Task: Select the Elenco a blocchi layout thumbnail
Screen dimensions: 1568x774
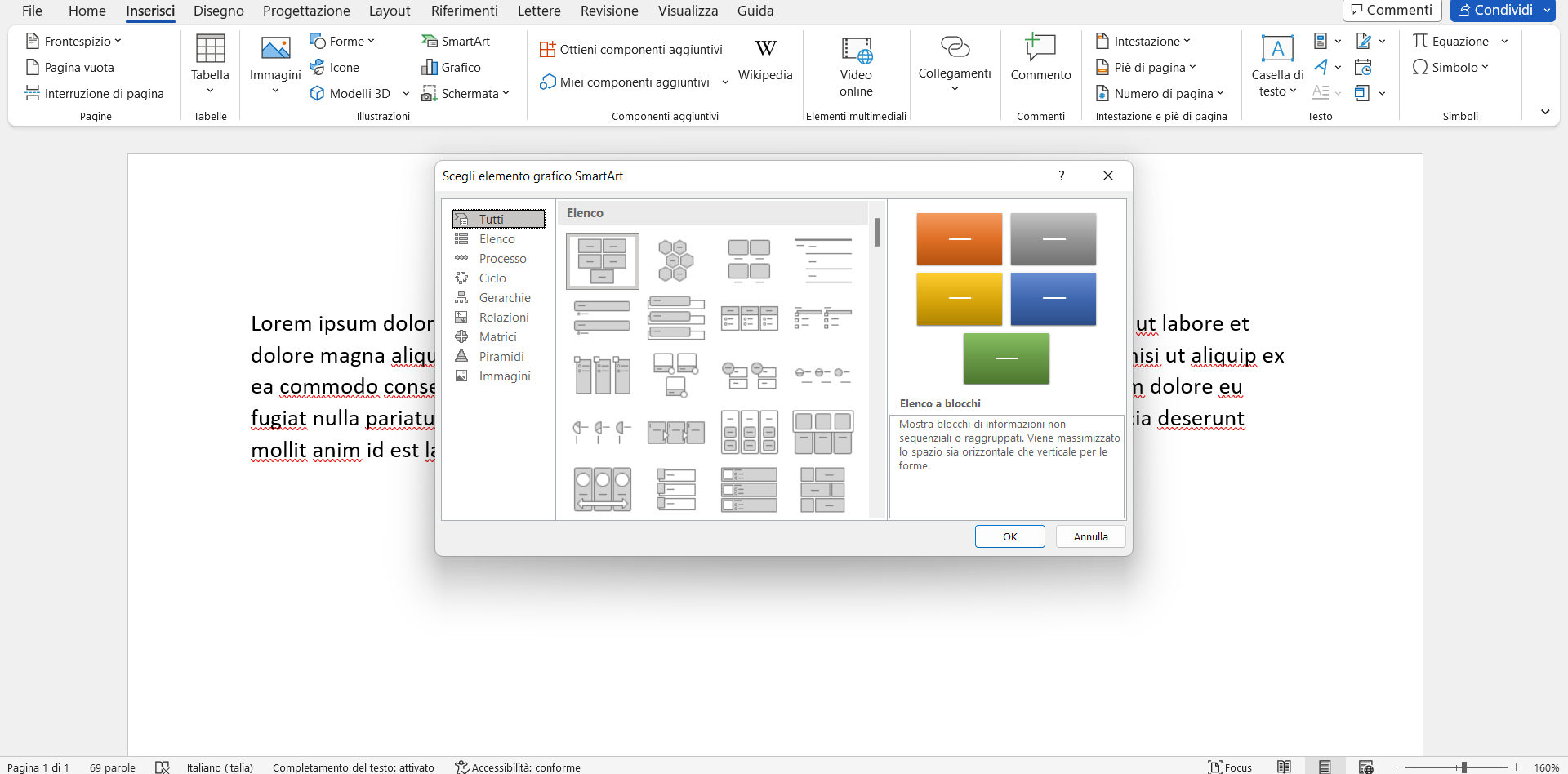Action: pos(602,260)
